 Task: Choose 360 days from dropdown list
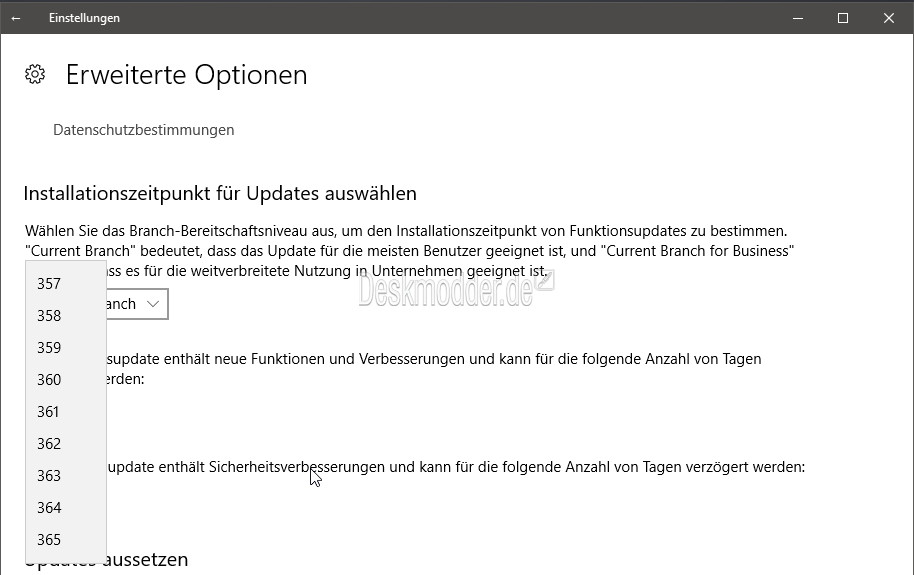pos(66,380)
